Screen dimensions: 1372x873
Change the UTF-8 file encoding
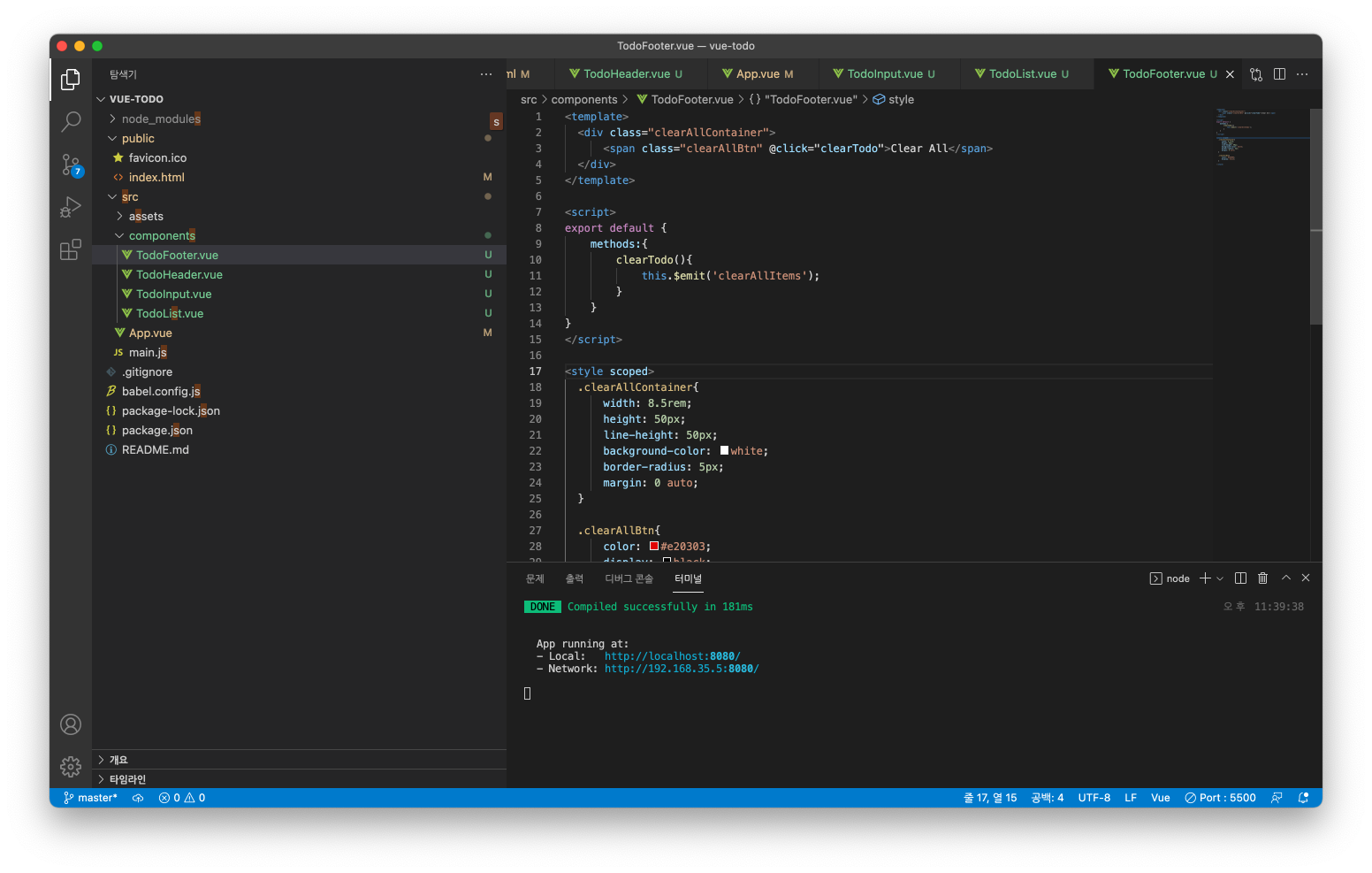click(x=1094, y=798)
